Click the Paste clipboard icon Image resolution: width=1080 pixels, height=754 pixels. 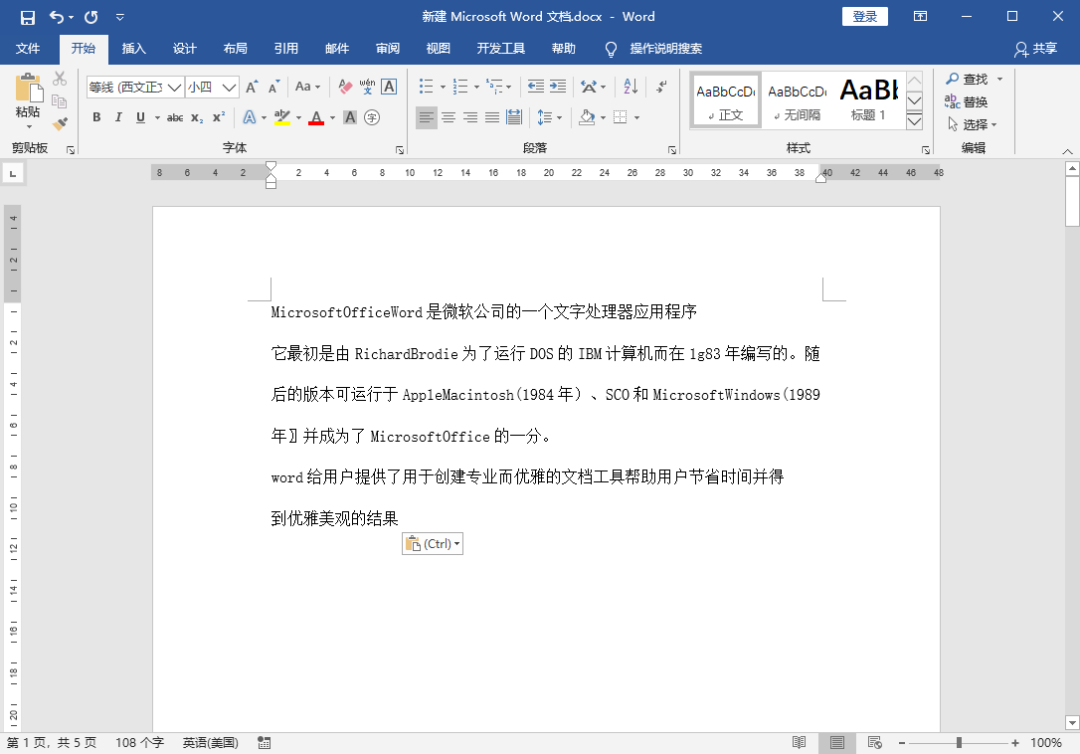pos(28,89)
